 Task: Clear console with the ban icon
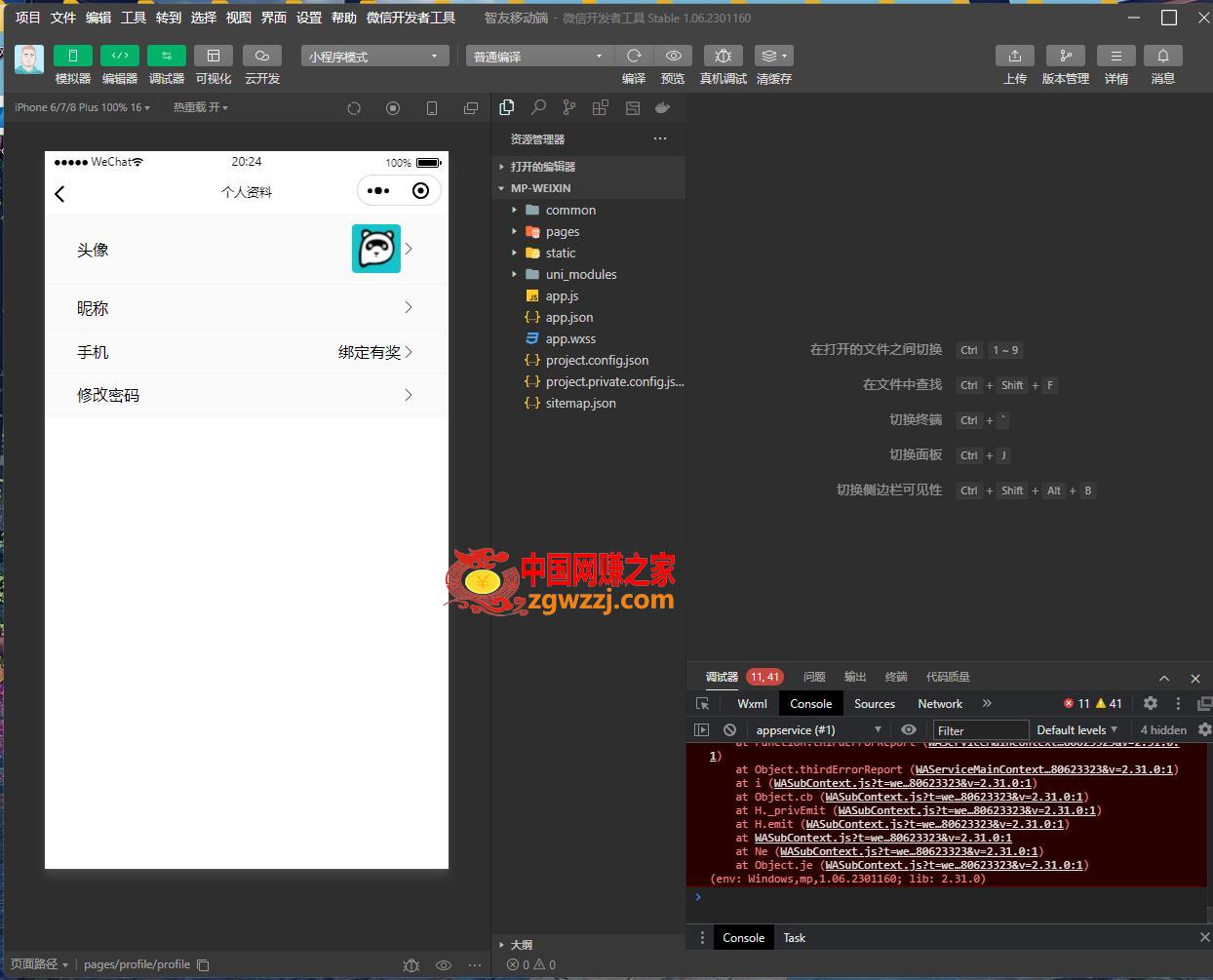(x=729, y=729)
